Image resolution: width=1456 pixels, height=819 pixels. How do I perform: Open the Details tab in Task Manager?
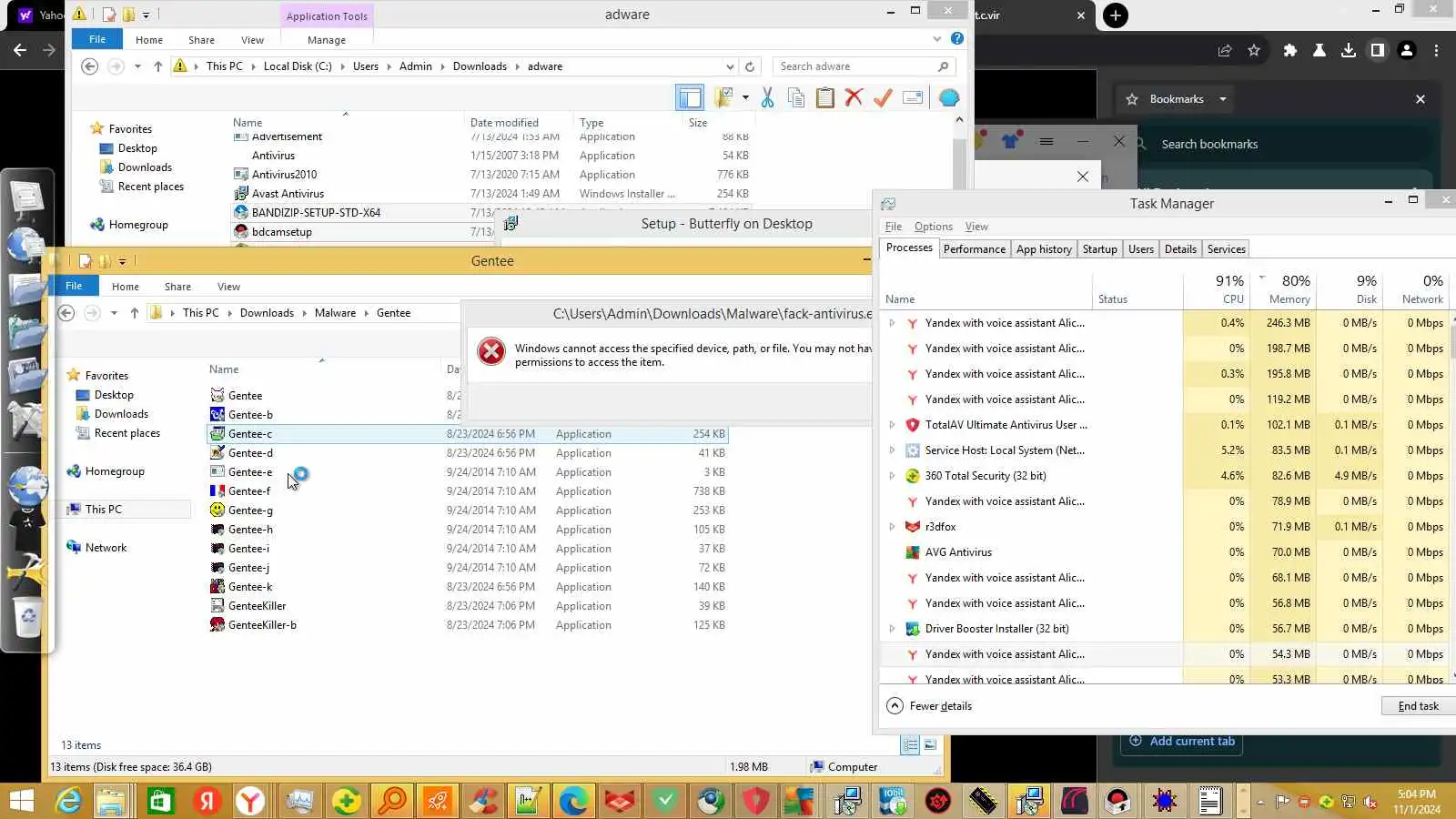click(1180, 249)
